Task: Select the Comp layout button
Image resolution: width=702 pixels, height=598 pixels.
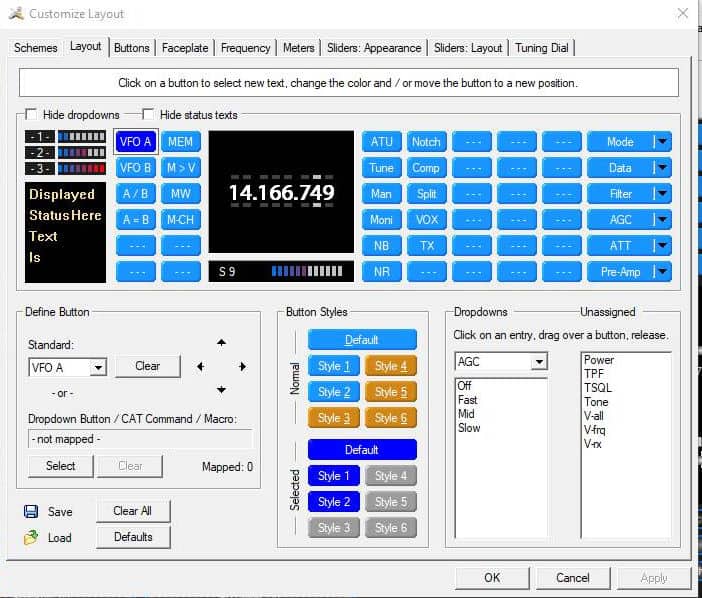Action: 427,168
